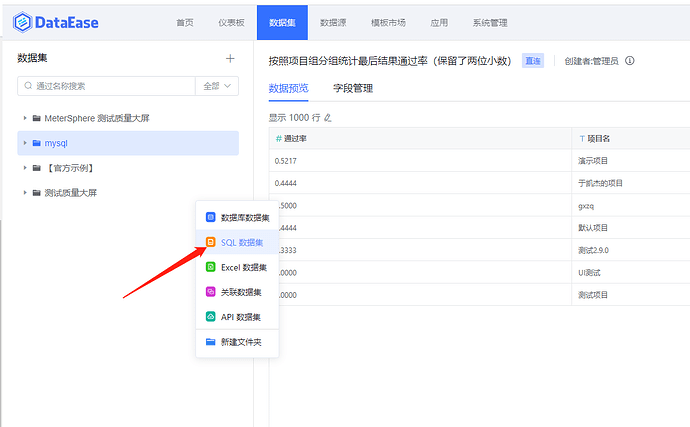
Task: Open the 应用 nav item
Action: (439, 22)
